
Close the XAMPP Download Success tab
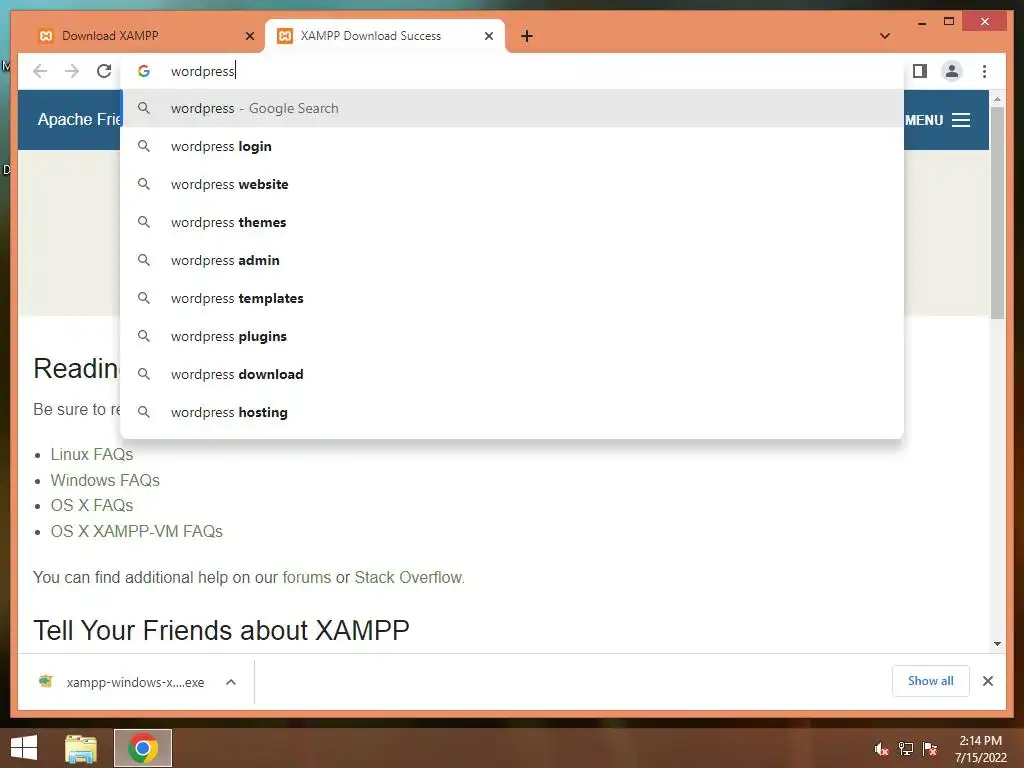click(488, 36)
